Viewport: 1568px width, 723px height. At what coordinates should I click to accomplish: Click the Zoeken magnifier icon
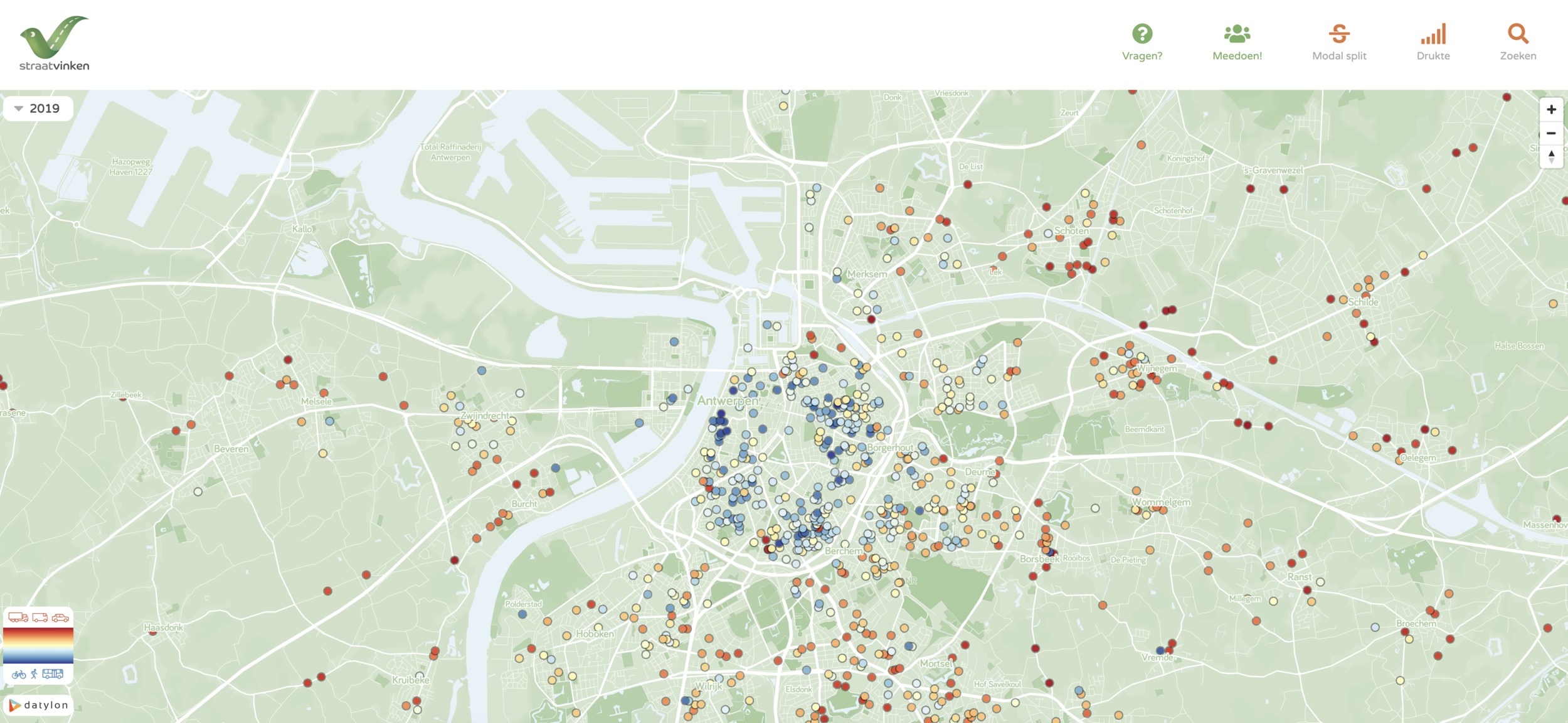(1518, 33)
